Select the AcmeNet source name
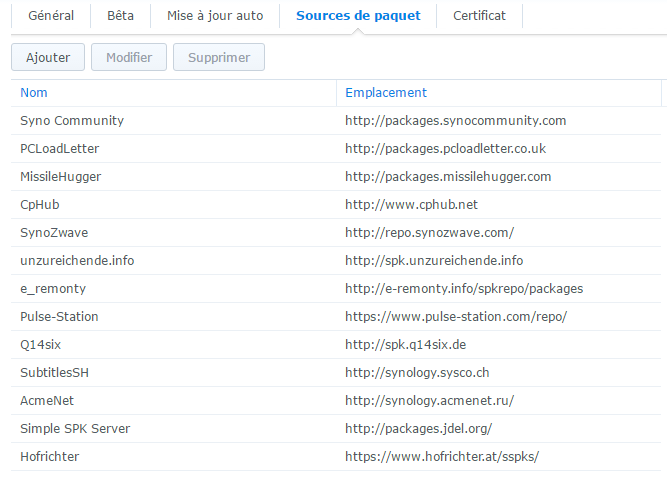667x493 pixels. coord(47,401)
